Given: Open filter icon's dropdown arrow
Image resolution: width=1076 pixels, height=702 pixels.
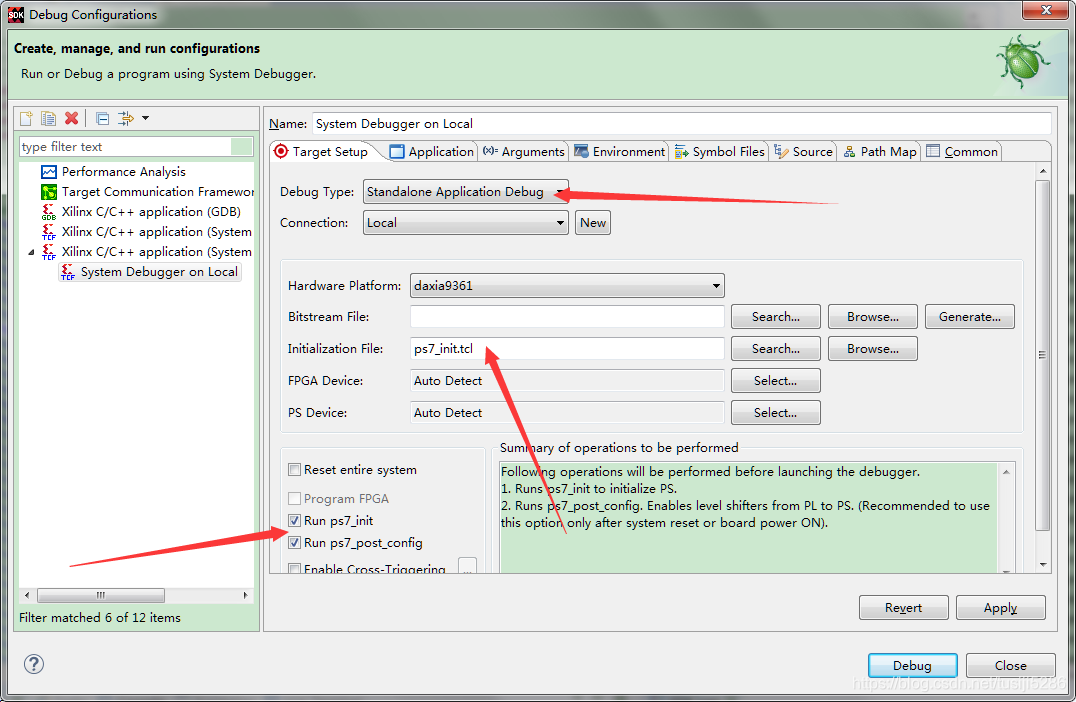Looking at the screenshot, I should tap(145, 118).
